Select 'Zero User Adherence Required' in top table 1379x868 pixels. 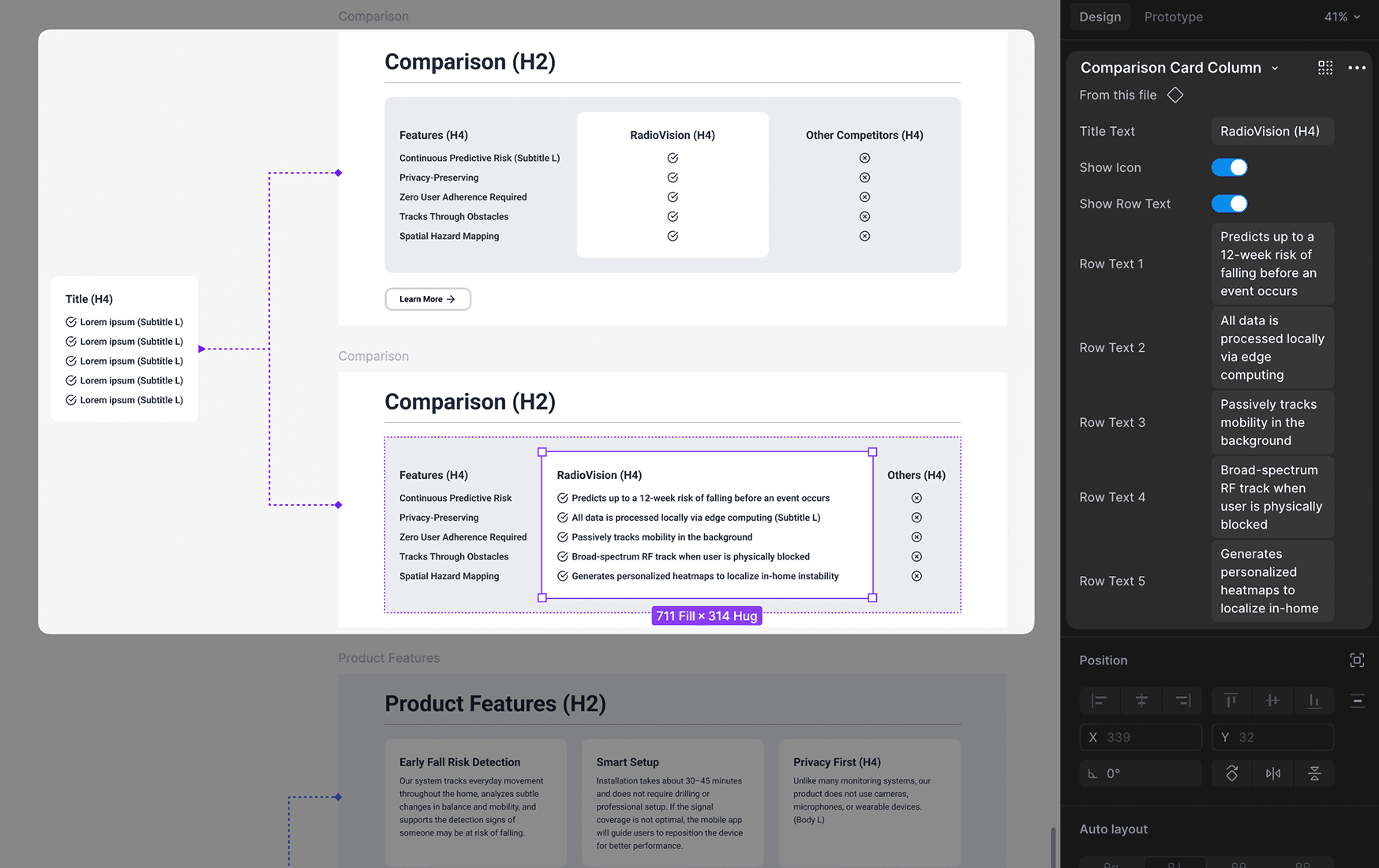[x=463, y=197]
